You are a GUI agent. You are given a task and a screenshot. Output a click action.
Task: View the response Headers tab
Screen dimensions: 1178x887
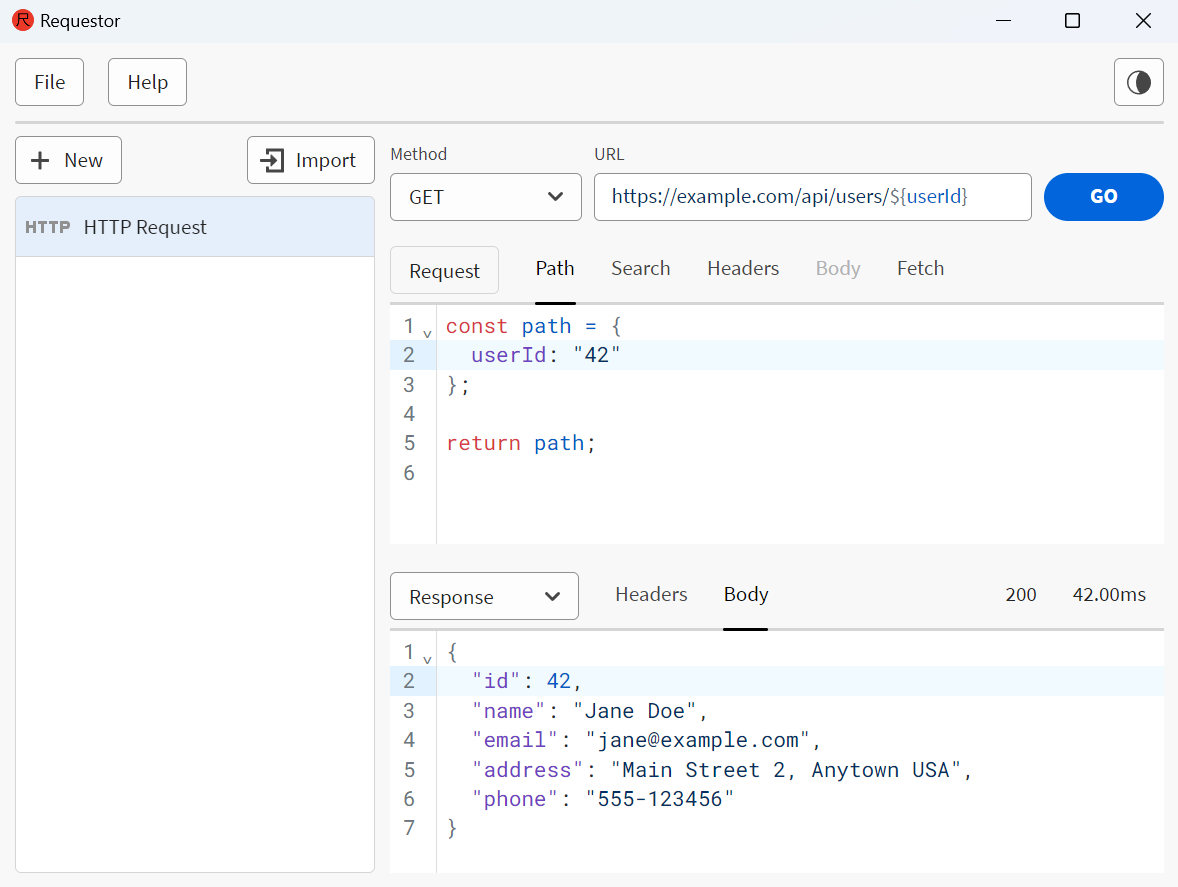coord(651,594)
